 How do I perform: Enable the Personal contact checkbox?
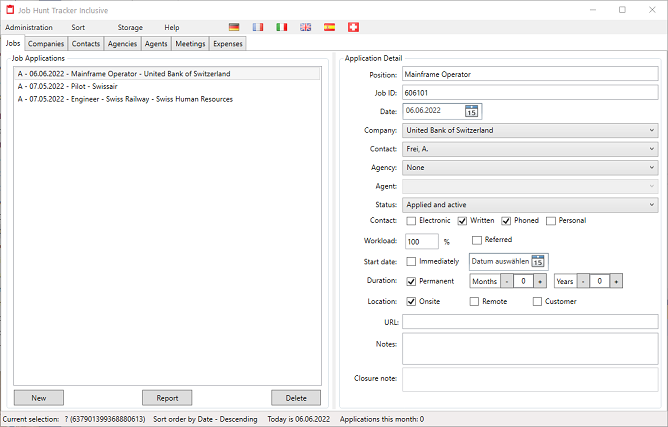click(x=551, y=221)
